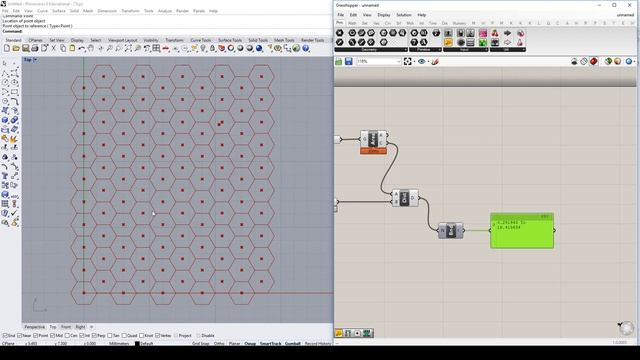The height and width of the screenshot is (360, 640).
Task: Click Grasshopper Zoom Extents target icon
Action: click(407, 61)
